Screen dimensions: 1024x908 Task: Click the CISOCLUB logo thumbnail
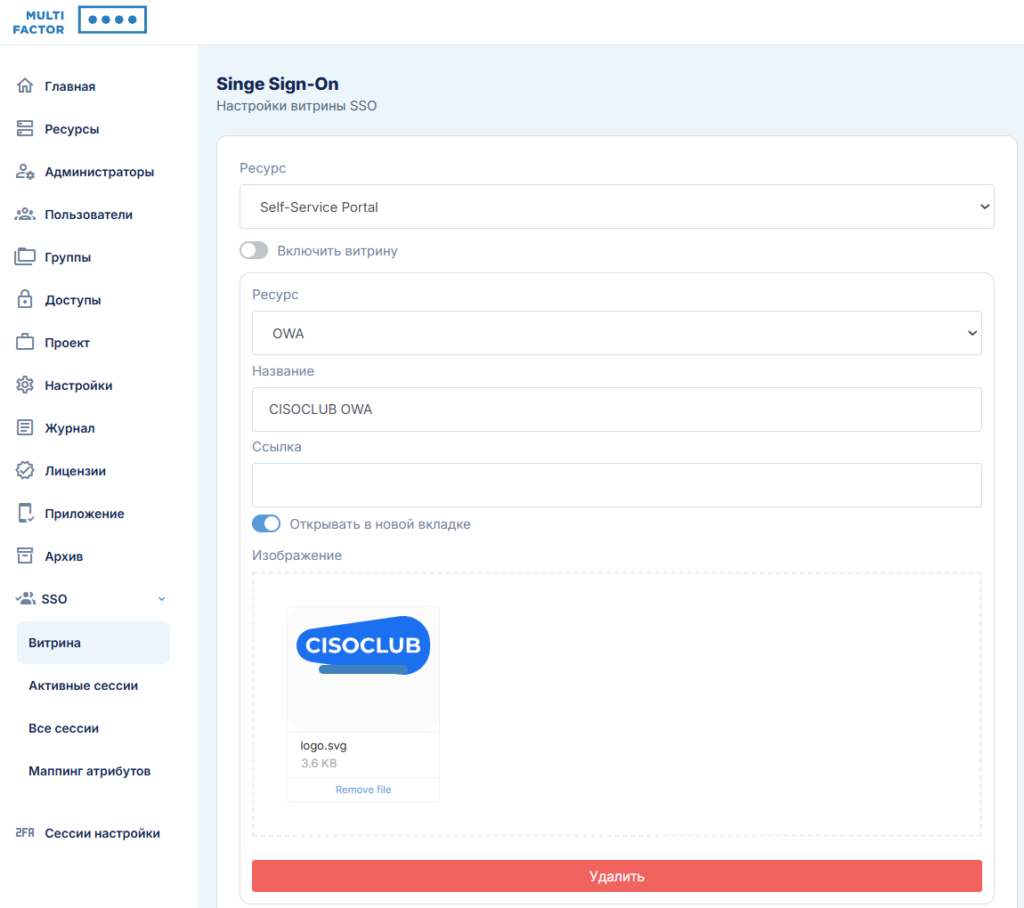point(363,646)
